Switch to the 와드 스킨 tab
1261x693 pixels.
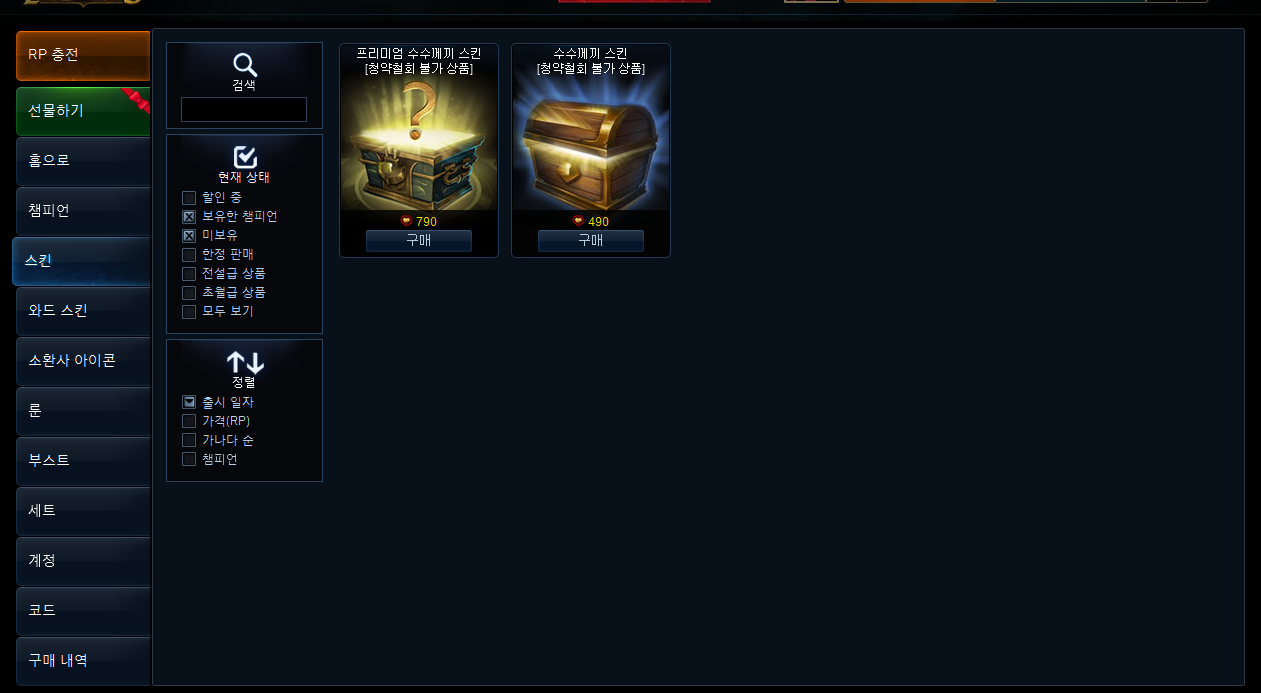coord(83,311)
